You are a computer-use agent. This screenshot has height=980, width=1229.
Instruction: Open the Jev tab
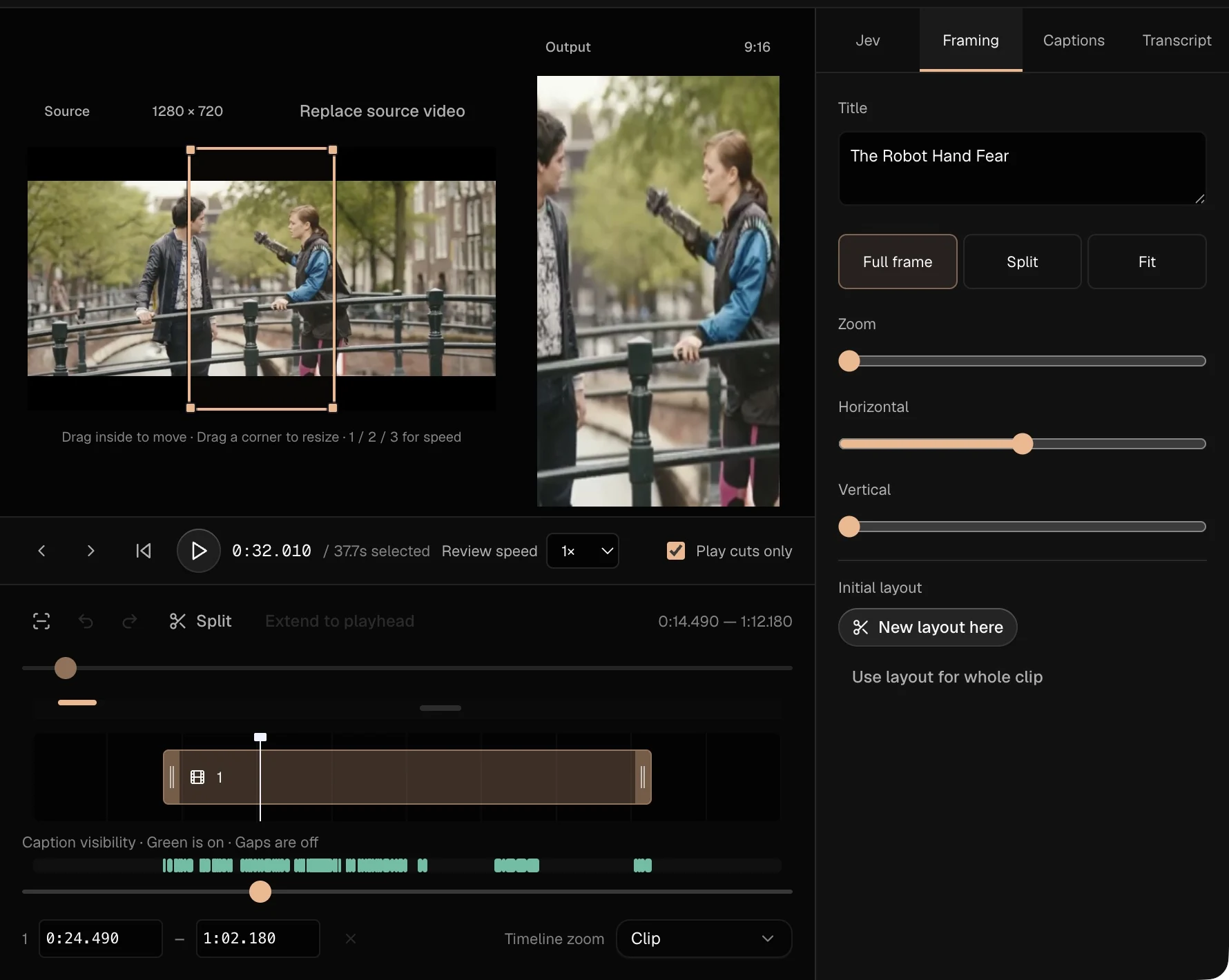coord(868,40)
